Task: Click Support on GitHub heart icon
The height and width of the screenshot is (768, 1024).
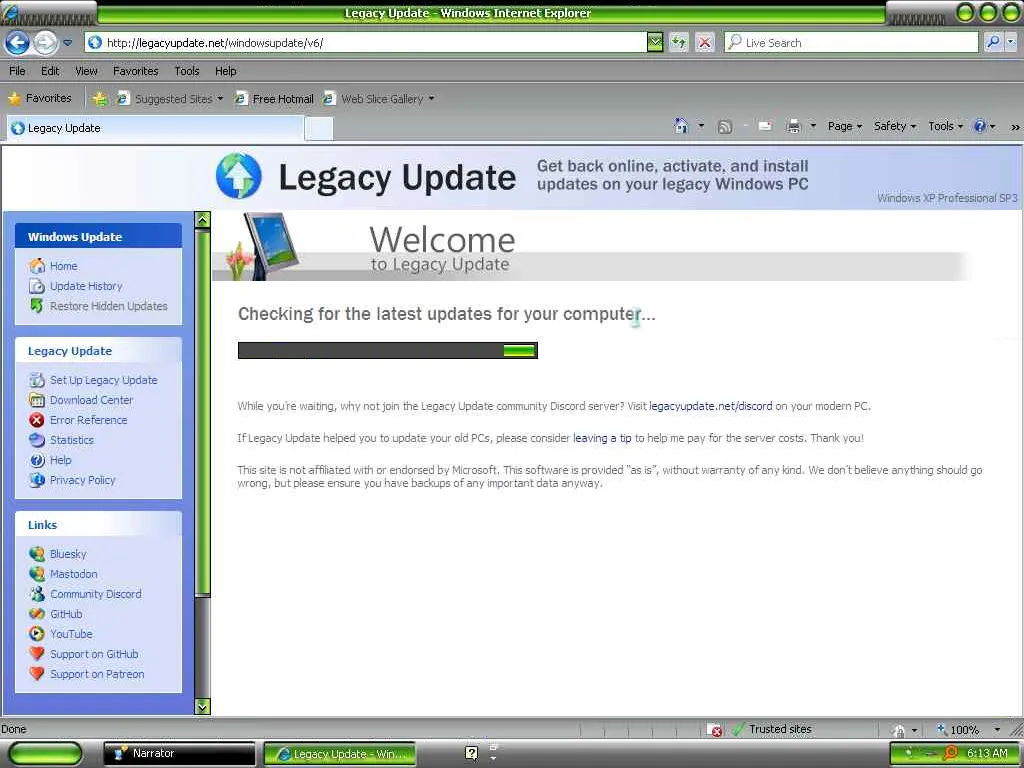Action: pyautogui.click(x=37, y=654)
